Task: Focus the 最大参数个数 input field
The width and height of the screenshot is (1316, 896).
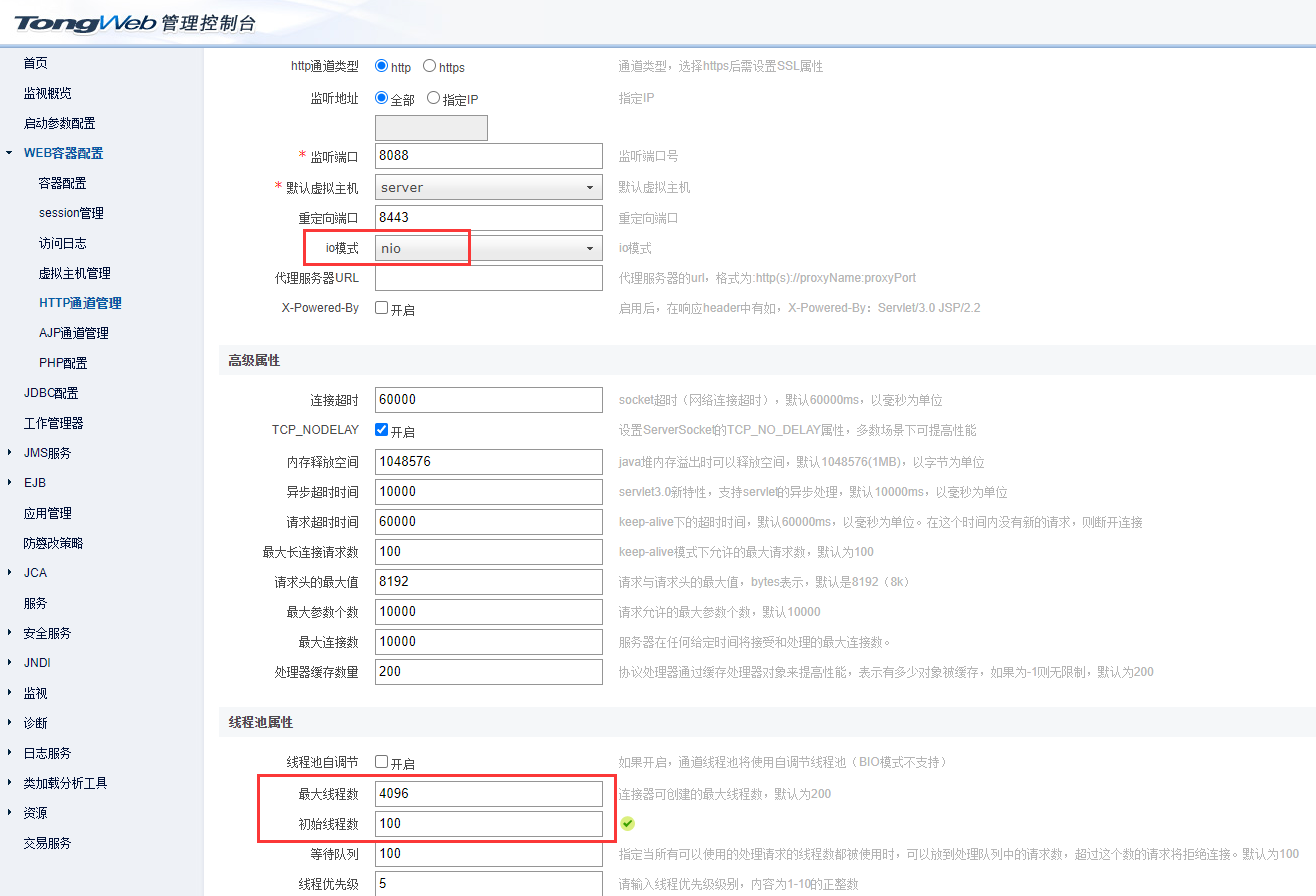Action: click(x=489, y=611)
